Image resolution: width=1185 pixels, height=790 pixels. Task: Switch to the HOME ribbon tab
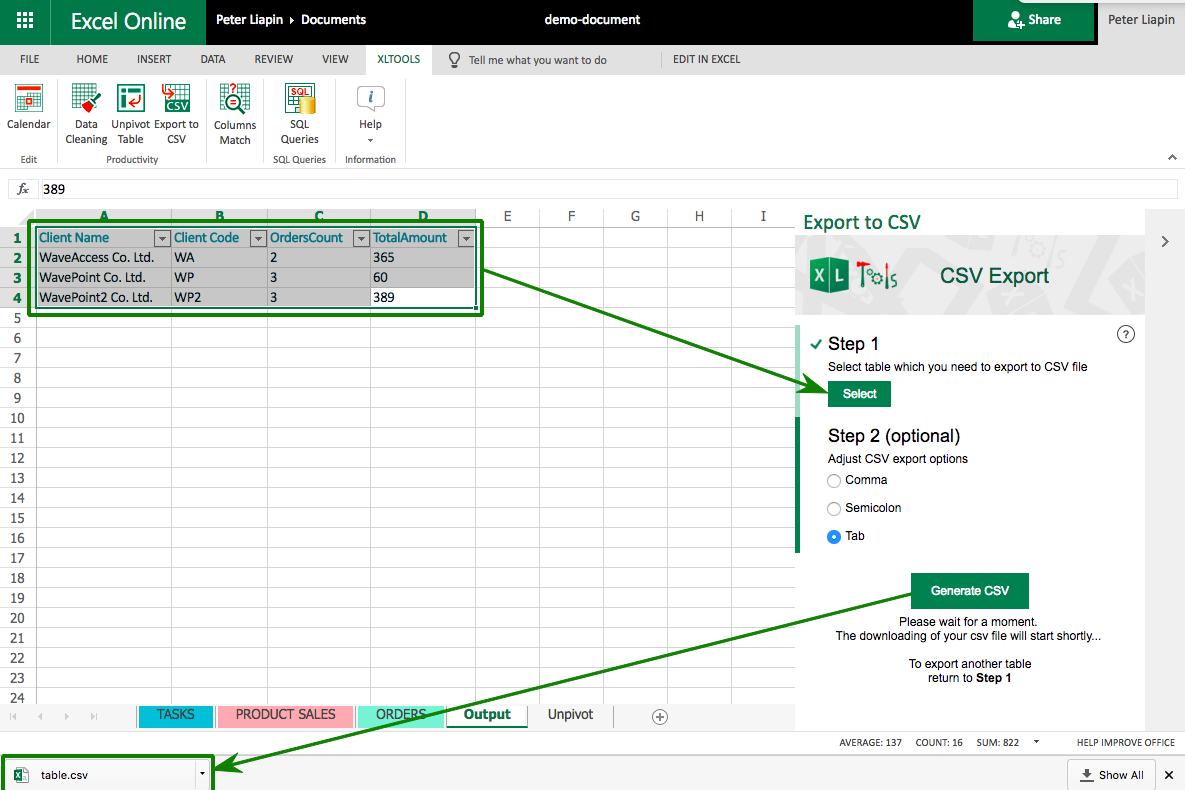coord(92,59)
